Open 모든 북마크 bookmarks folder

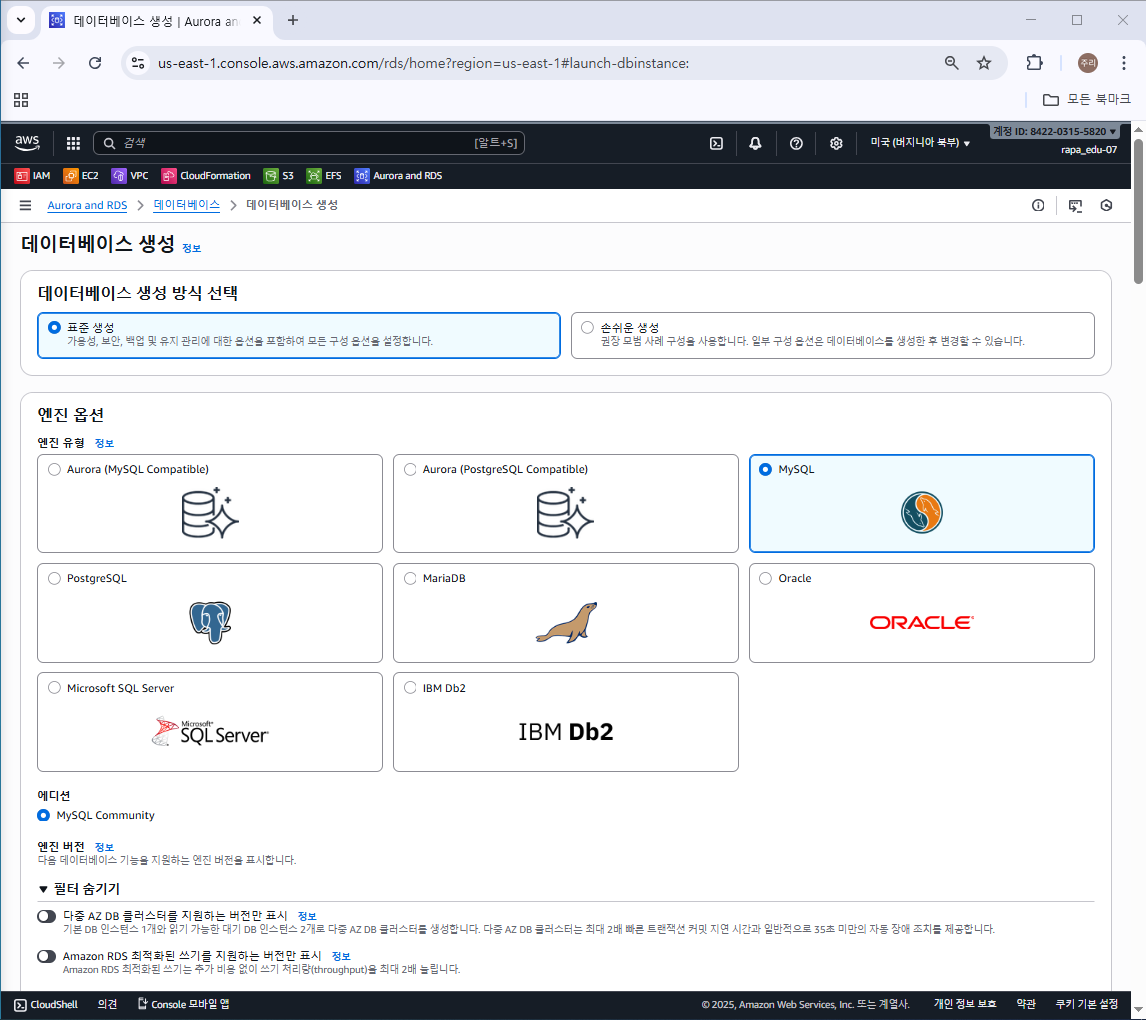tap(1086, 100)
